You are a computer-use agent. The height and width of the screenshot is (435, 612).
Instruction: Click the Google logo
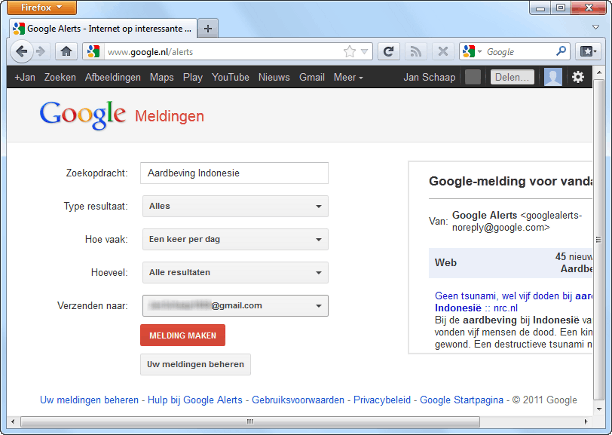click(x=82, y=115)
